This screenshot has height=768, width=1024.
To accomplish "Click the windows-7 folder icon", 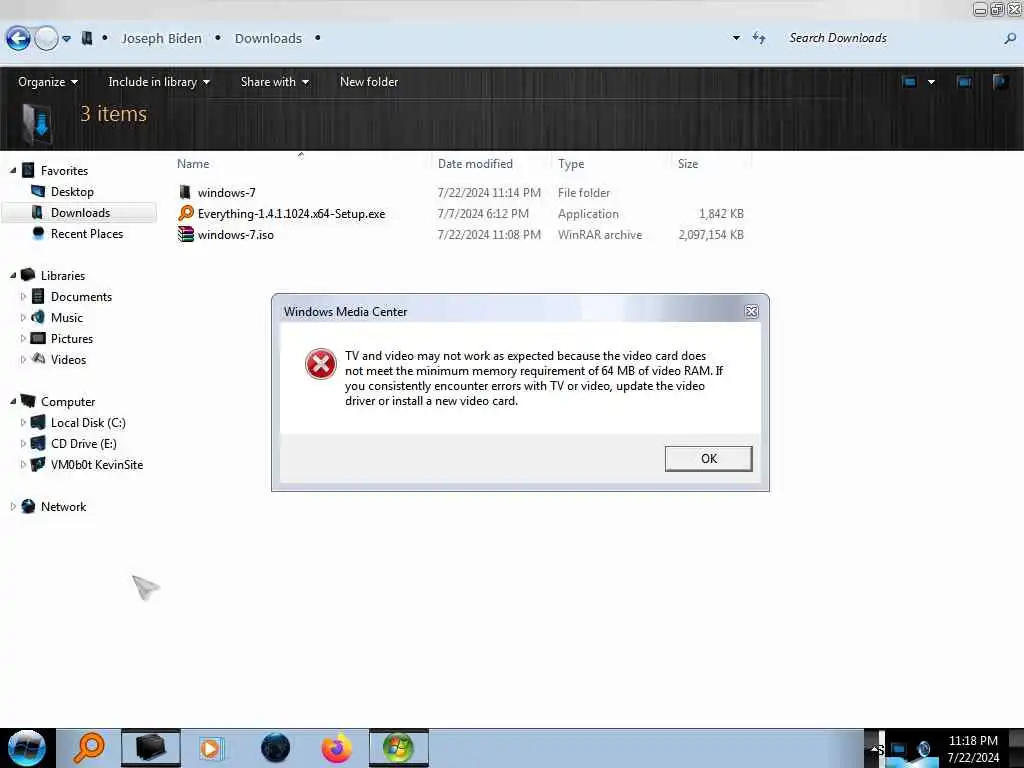I will click(185, 192).
